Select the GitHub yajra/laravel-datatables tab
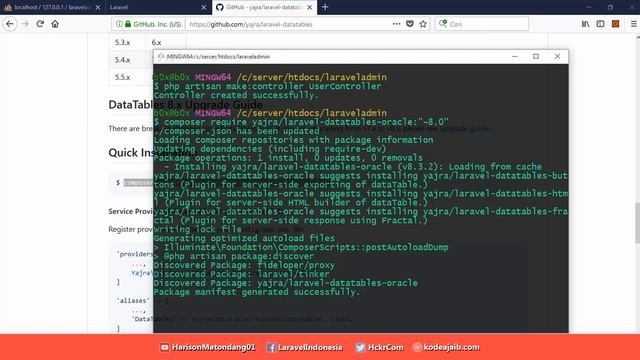 [264, 7]
